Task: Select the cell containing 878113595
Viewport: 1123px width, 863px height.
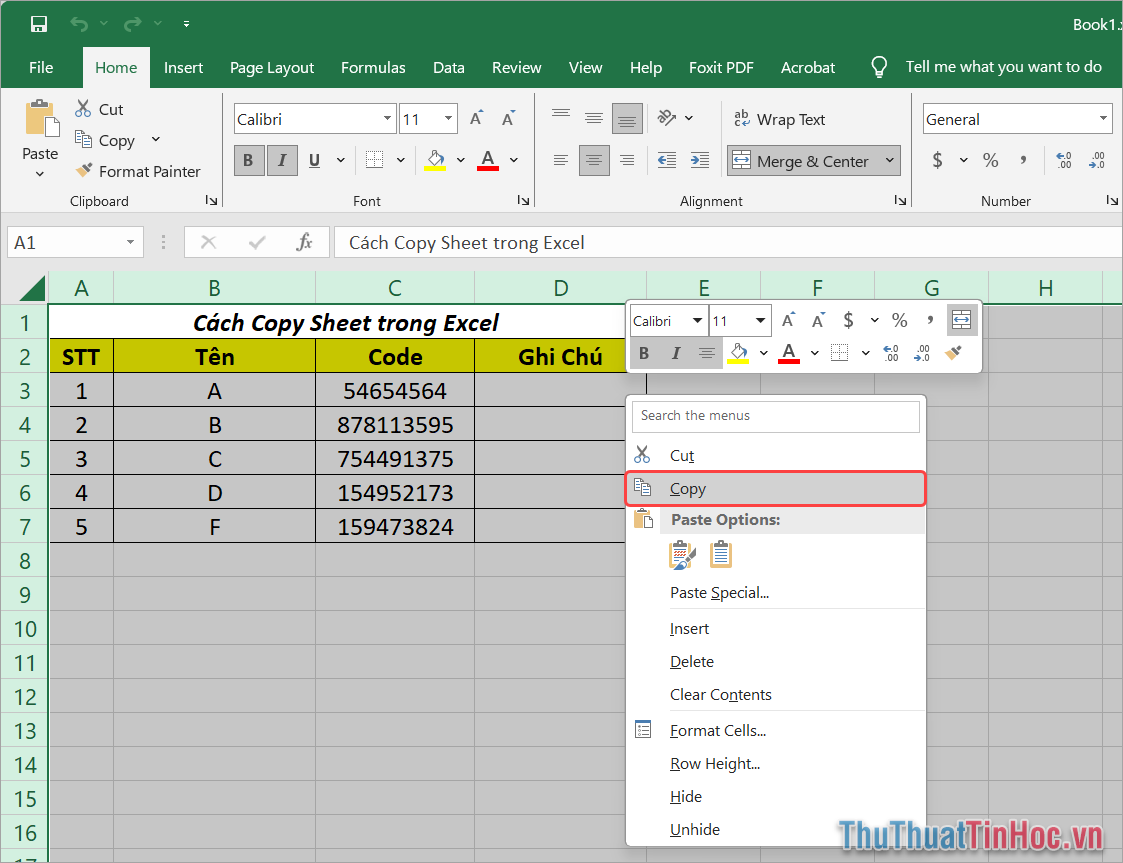Action: tap(395, 425)
